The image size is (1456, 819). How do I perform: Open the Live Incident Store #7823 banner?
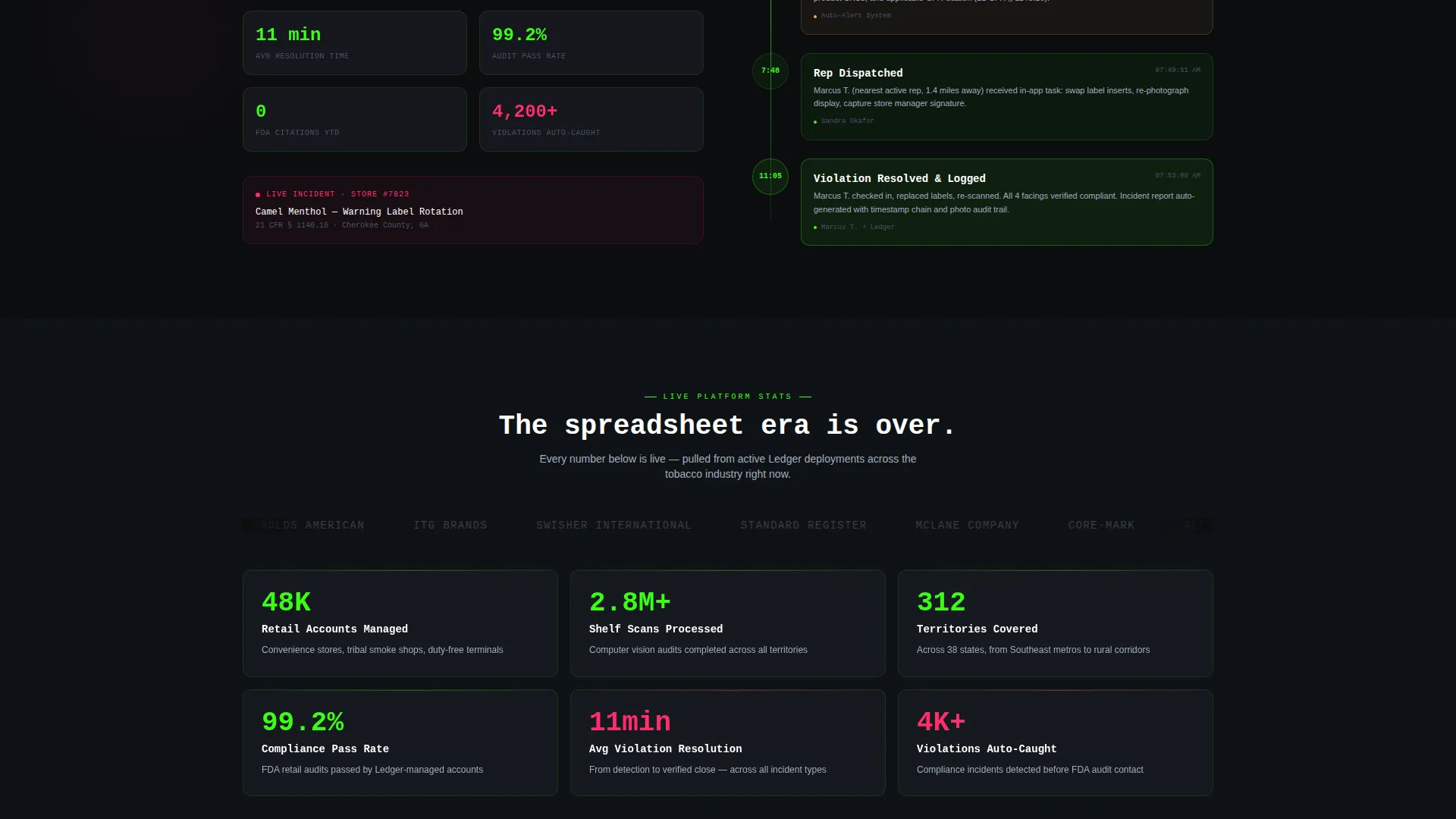point(472,210)
